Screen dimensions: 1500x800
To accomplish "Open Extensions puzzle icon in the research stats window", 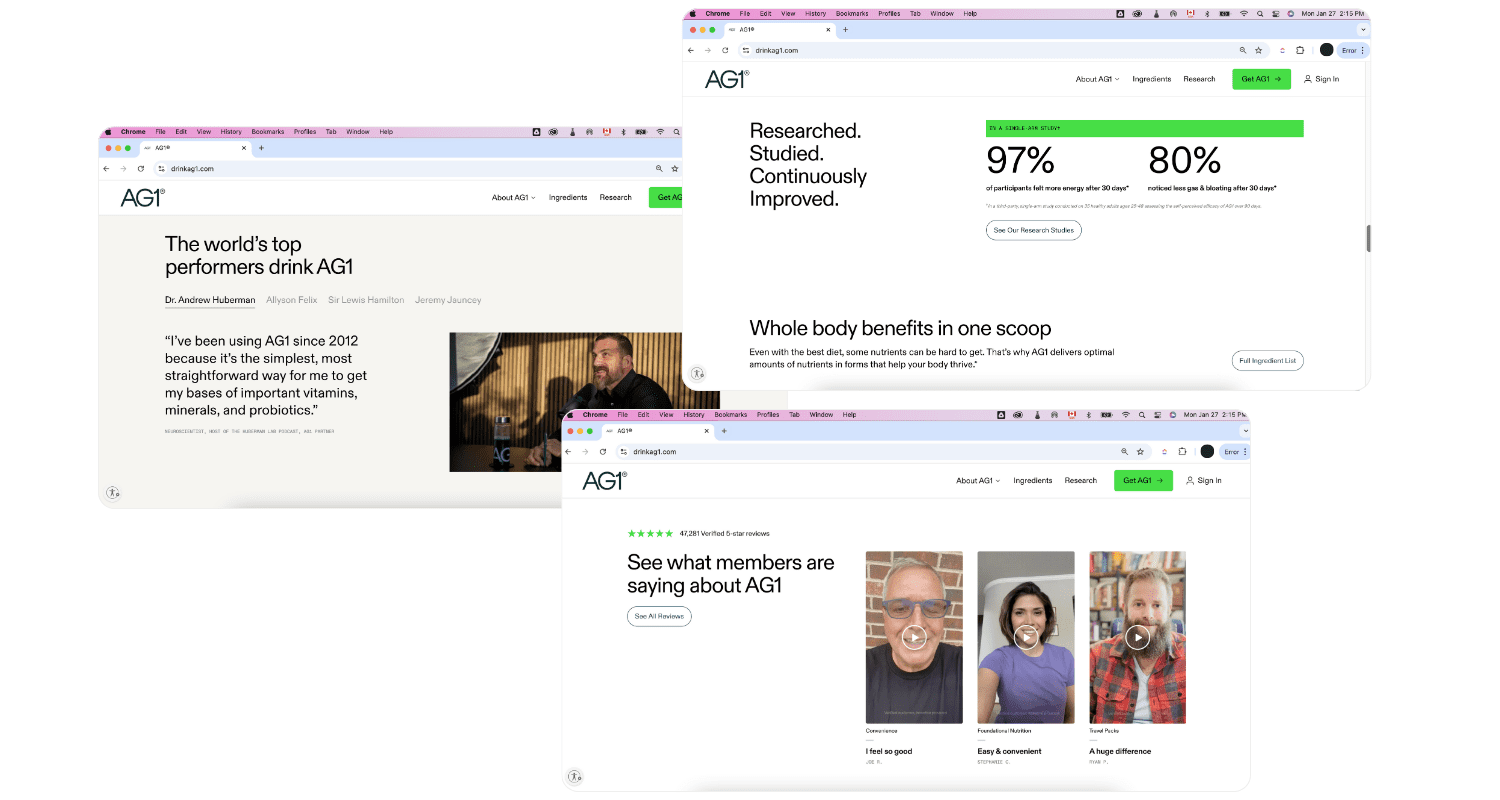I will pos(1300,50).
